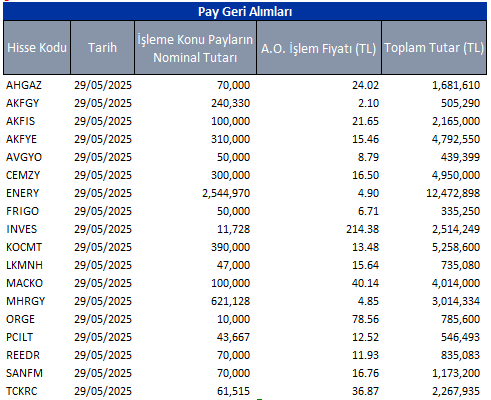Click the Pay Geri Alımları title banner
The image size is (491, 400).
tap(245, 11)
